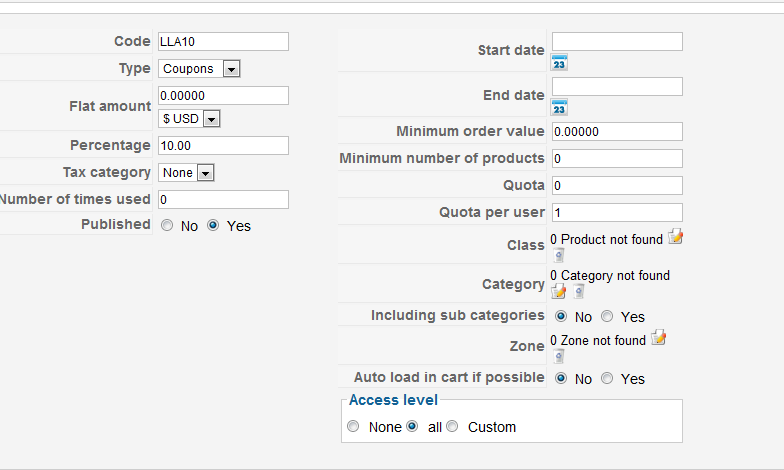Image resolution: width=784 pixels, height=470 pixels.
Task: Click the Code input field
Action: click(x=223, y=42)
